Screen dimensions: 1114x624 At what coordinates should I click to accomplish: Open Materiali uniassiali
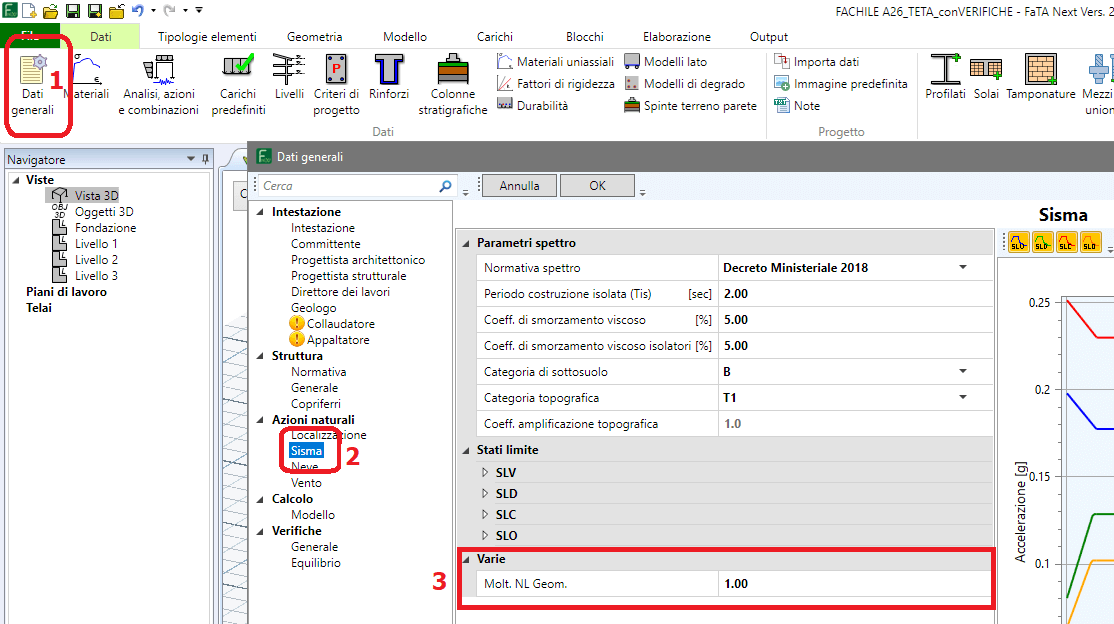[x=555, y=62]
